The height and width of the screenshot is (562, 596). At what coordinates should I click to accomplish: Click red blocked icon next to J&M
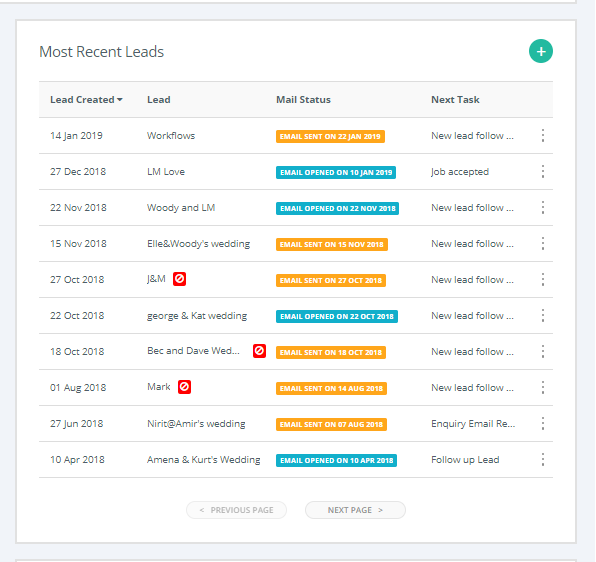179,279
